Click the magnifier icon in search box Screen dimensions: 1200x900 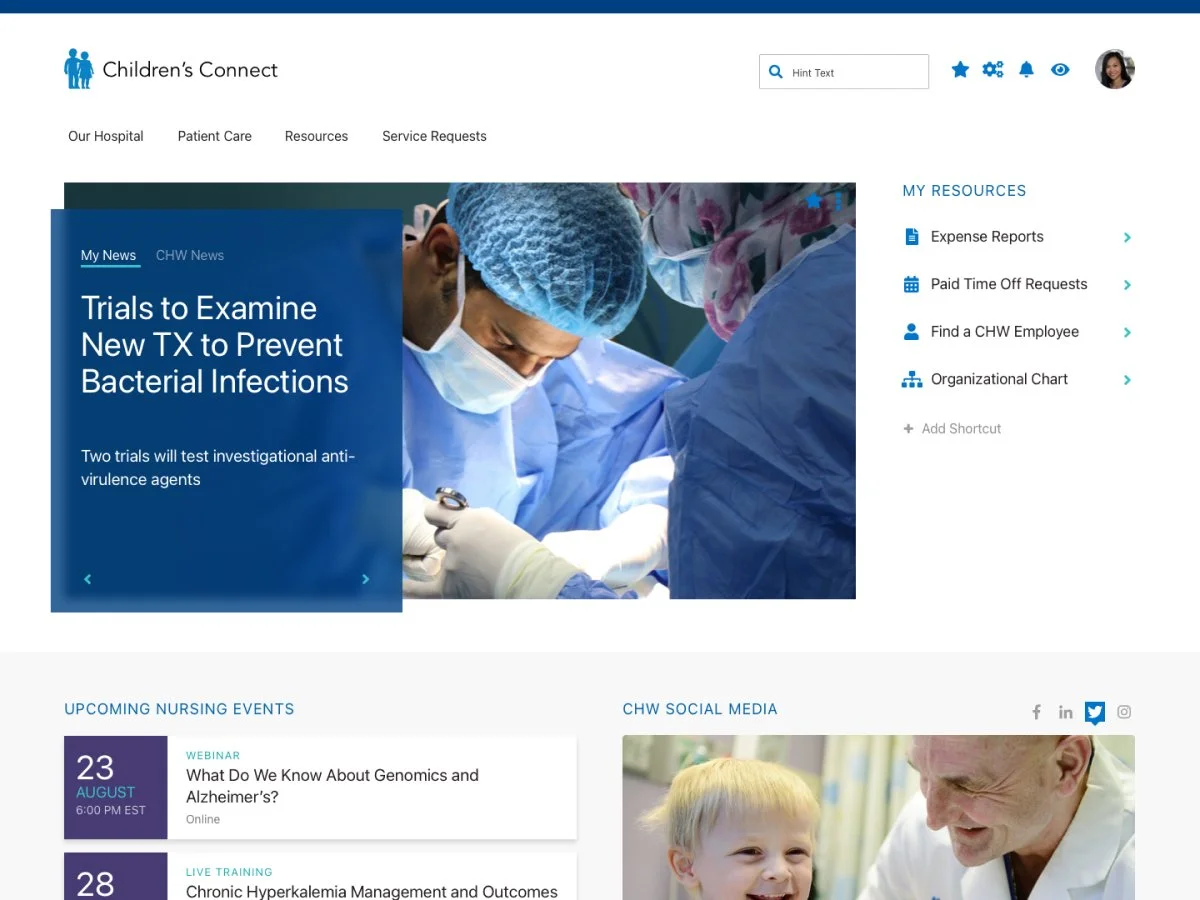click(x=776, y=72)
